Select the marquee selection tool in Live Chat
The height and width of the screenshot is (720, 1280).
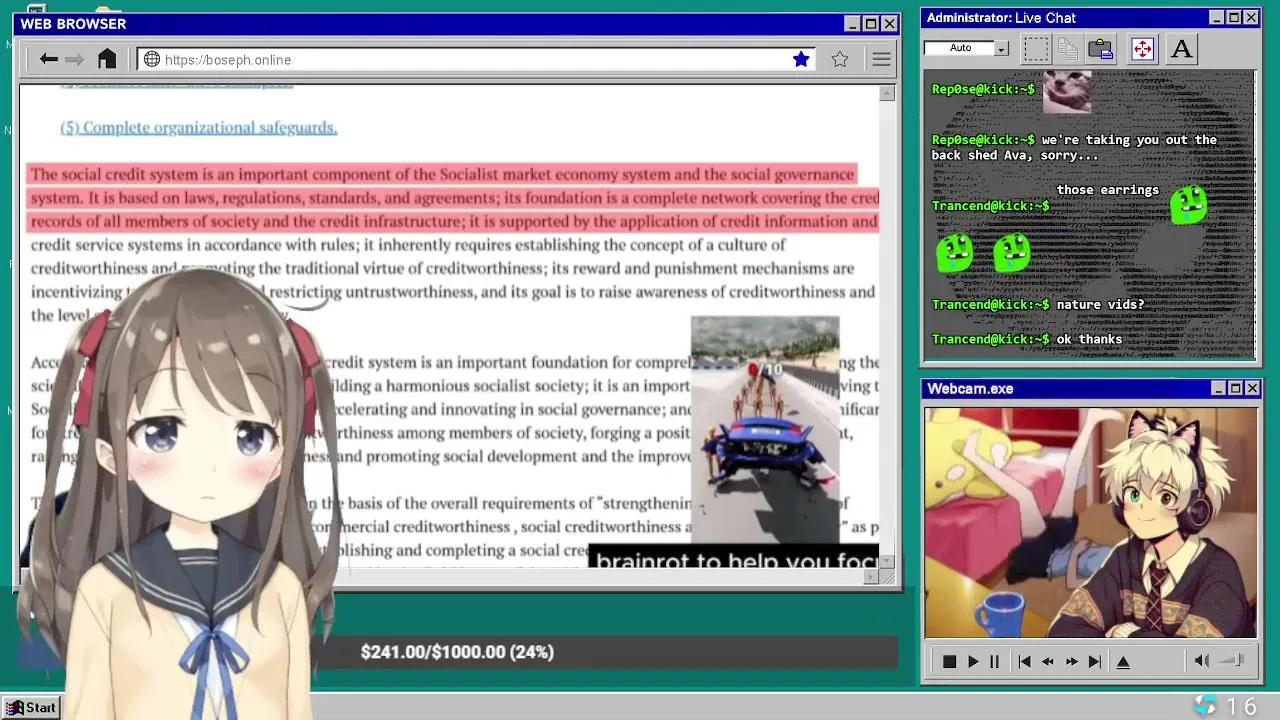click(1036, 49)
